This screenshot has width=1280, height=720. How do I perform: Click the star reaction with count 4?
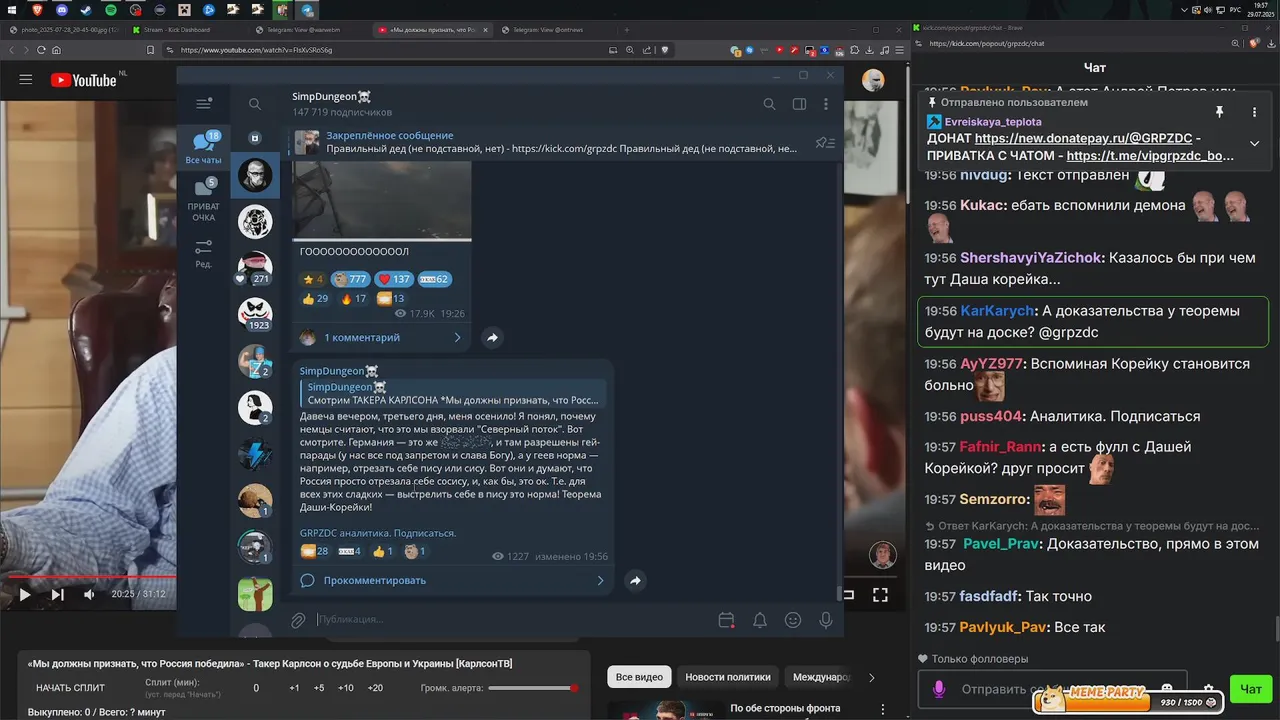314,279
